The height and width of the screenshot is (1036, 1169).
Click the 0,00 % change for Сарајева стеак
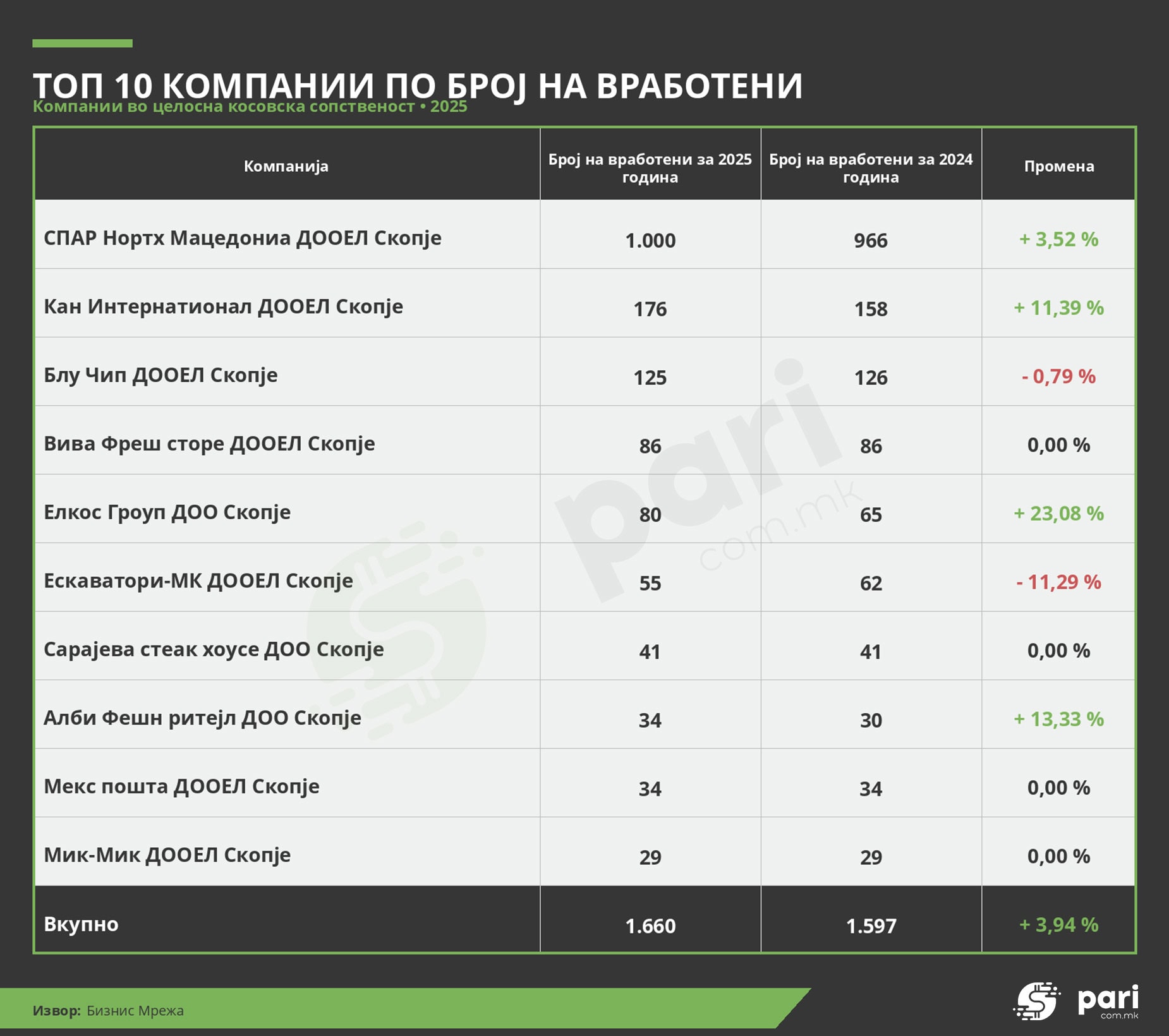click(x=1059, y=651)
